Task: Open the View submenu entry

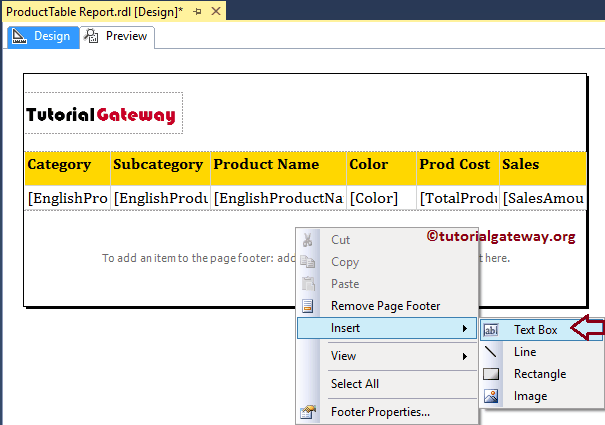Action: coord(387,356)
